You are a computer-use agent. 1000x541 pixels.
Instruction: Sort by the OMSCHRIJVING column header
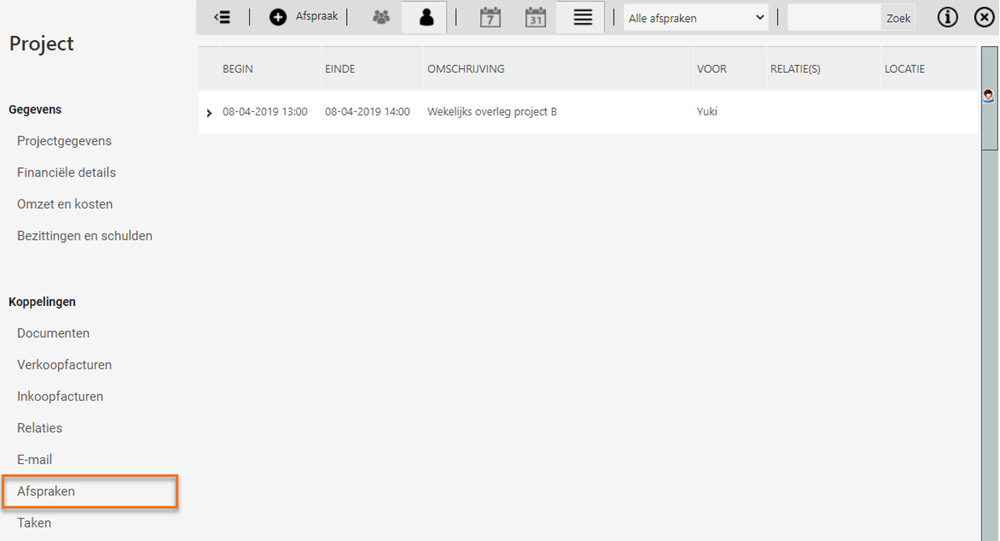tap(466, 69)
